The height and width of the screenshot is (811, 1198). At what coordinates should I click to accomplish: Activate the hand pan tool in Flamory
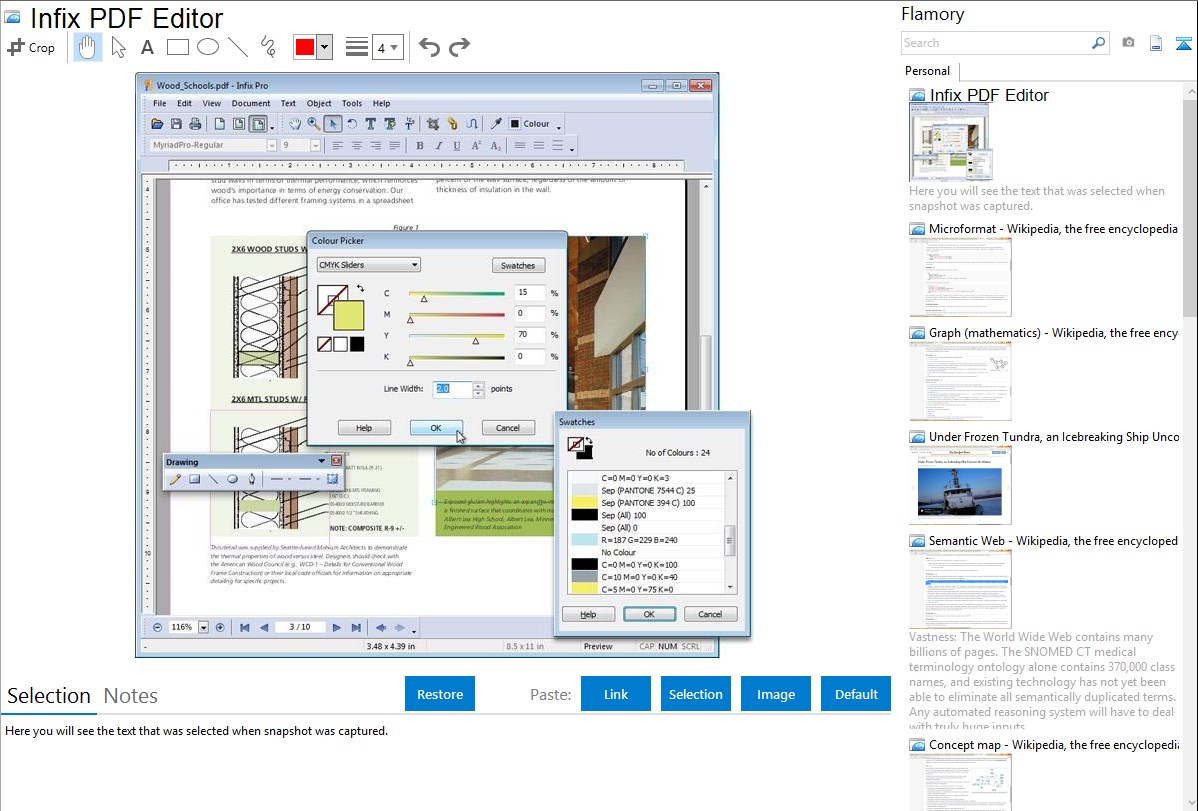coord(88,47)
